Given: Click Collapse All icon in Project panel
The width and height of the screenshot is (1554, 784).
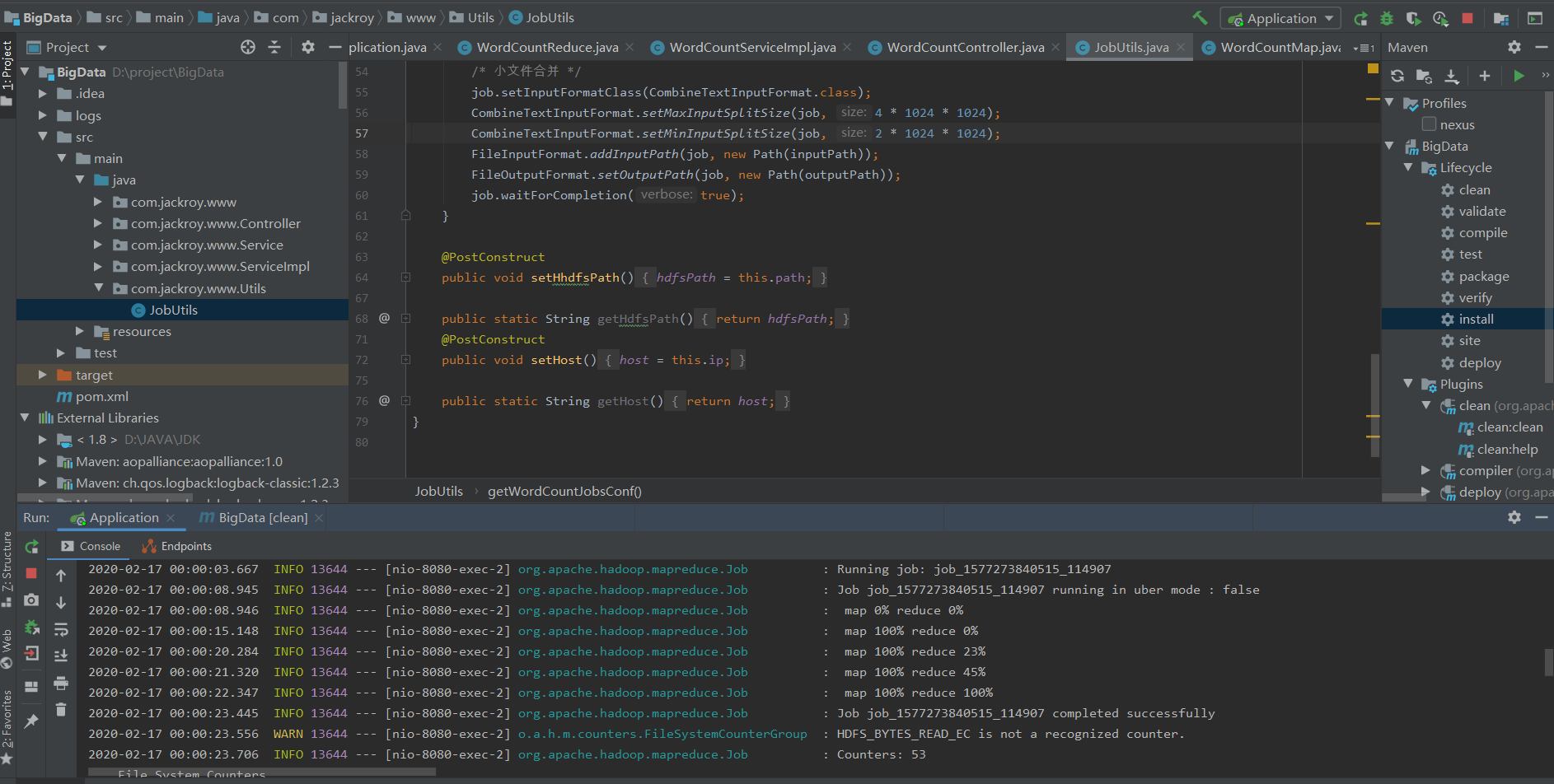Looking at the screenshot, I should tap(274, 47).
